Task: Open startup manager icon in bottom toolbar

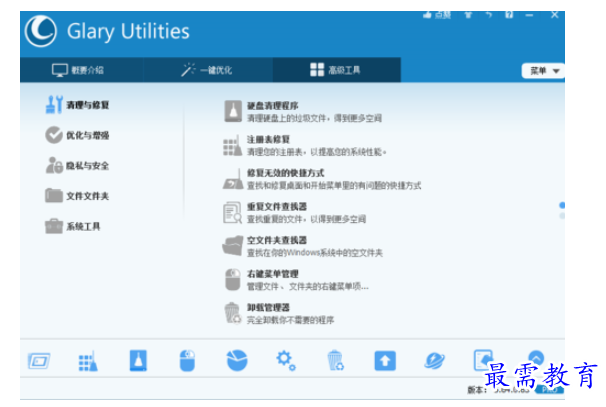Action: [x=39, y=361]
